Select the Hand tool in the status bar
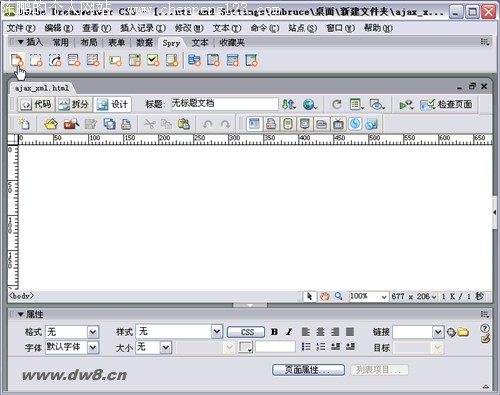The image size is (500, 395). tap(324, 296)
